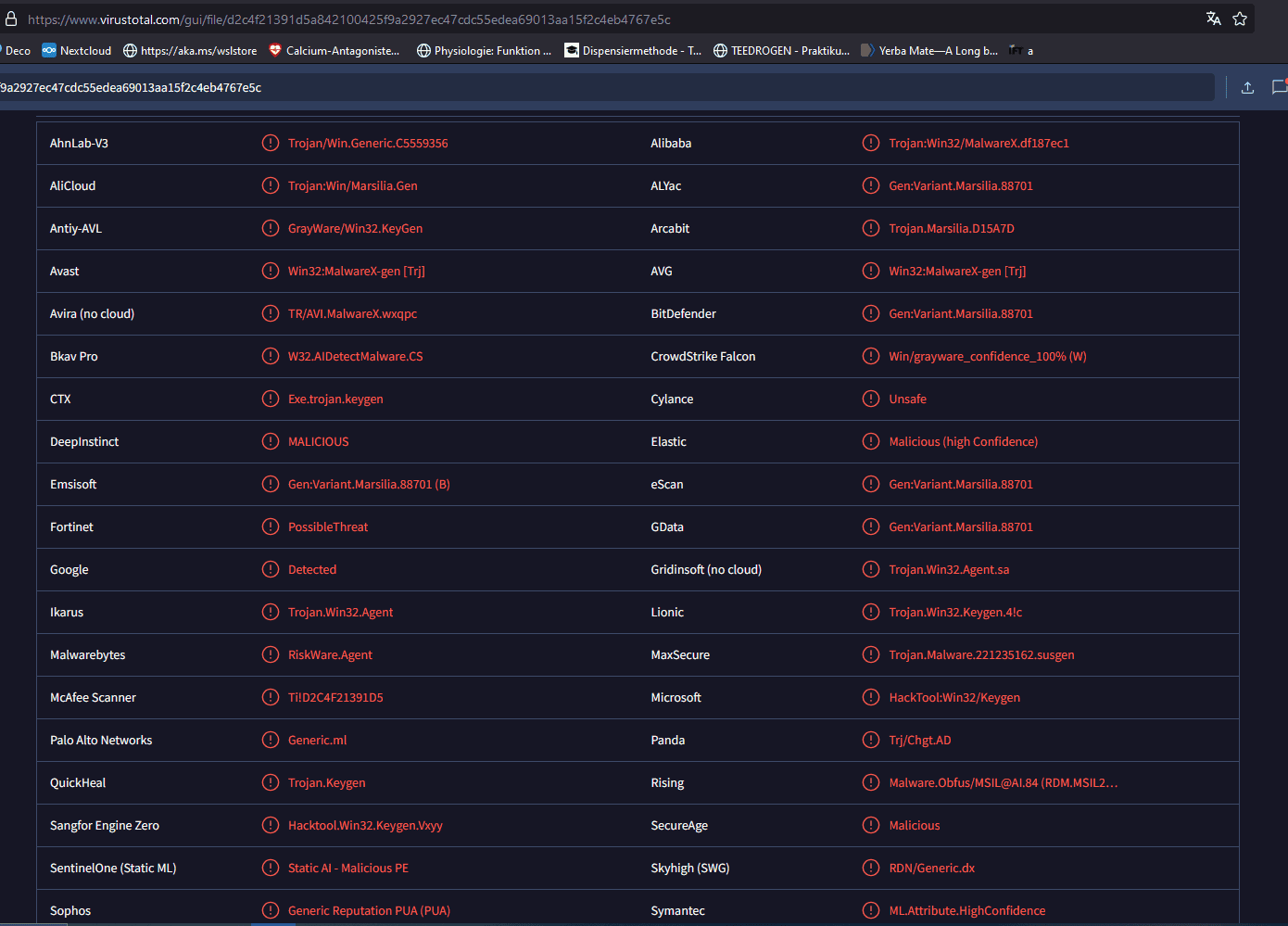Select the Generic.ml detection text
Screen dimensions: 1288x926
pyautogui.click(x=317, y=740)
